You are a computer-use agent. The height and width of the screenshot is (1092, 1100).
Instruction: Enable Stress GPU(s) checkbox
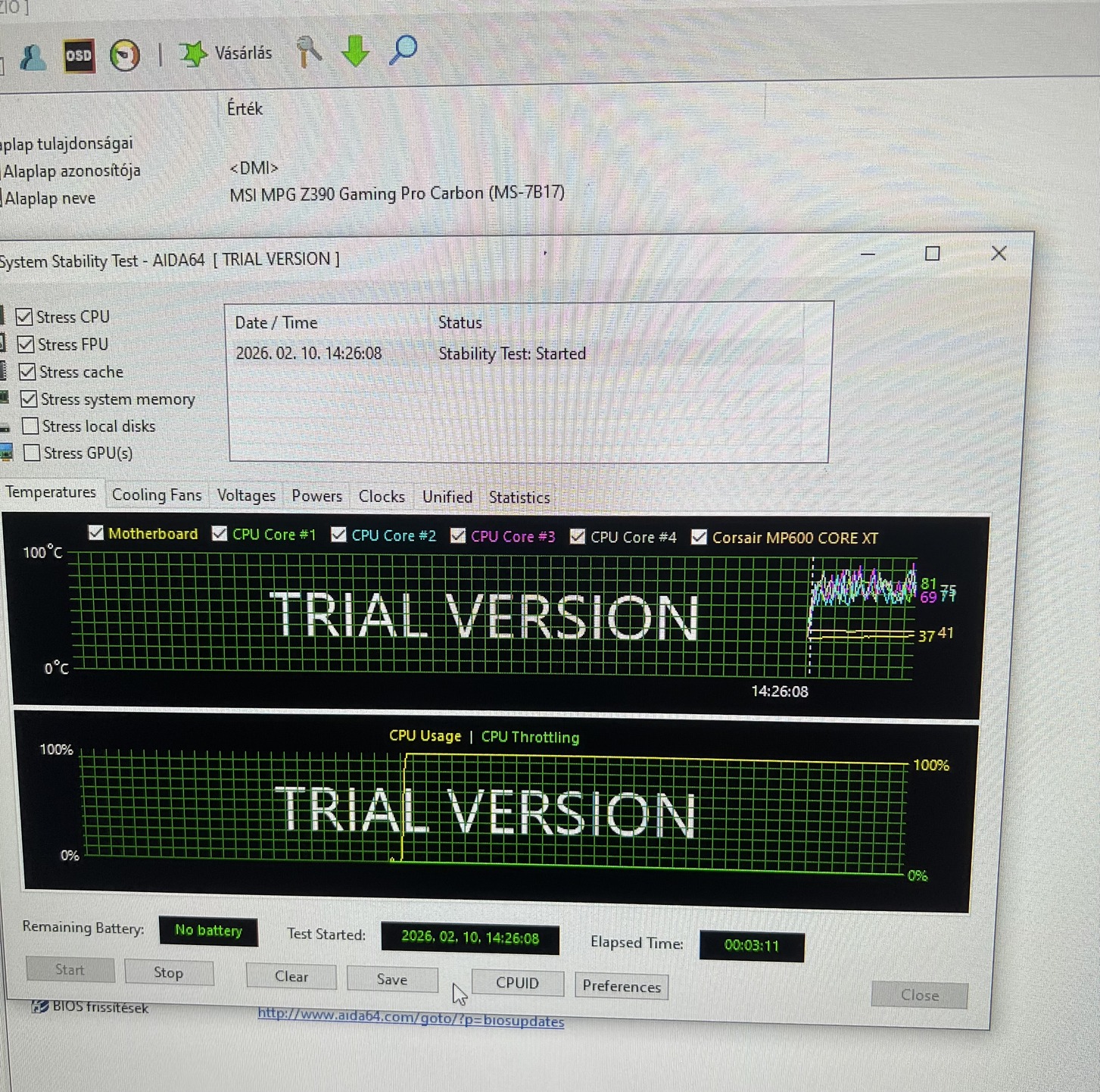click(32, 453)
